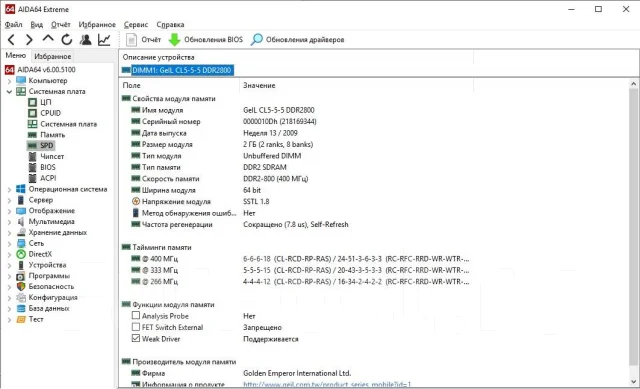Expand the Отображение node
Viewport: 640px width, 389px height.
pos(9,211)
